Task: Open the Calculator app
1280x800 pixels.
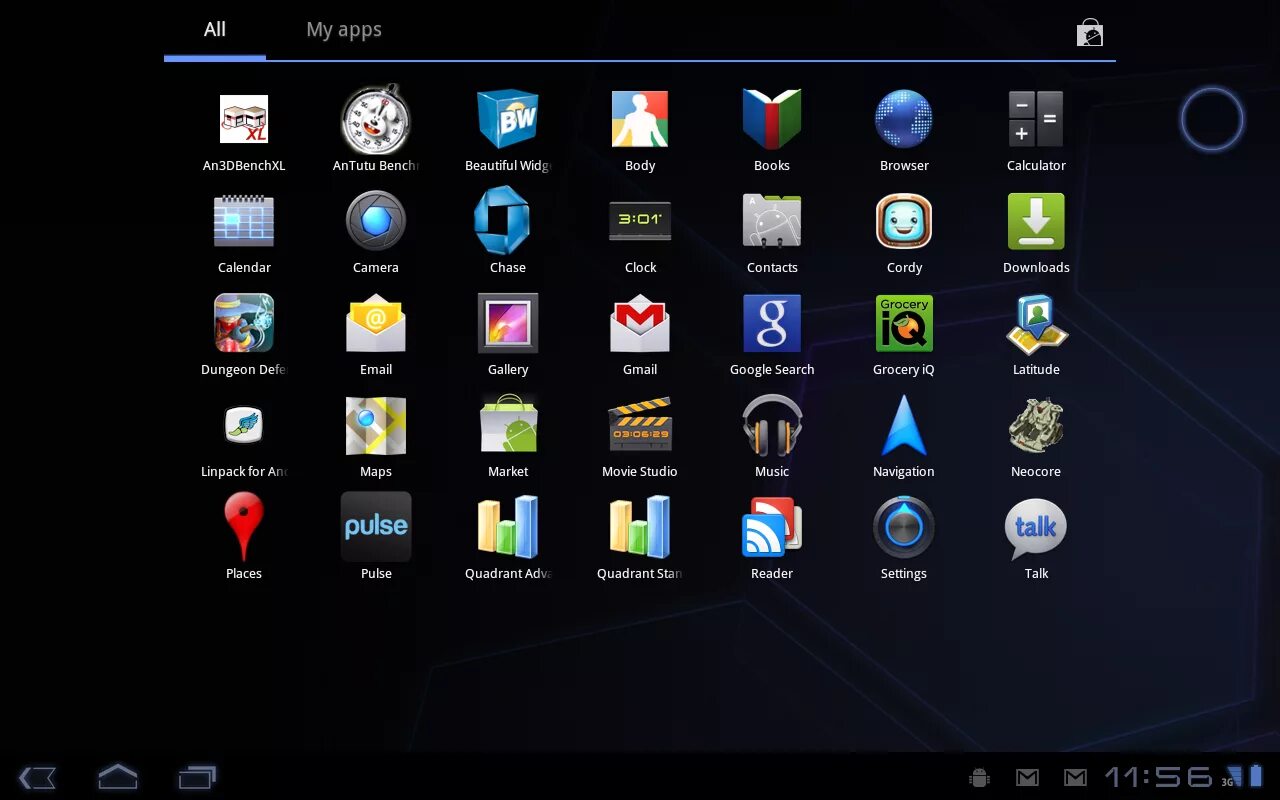Action: (1036, 120)
